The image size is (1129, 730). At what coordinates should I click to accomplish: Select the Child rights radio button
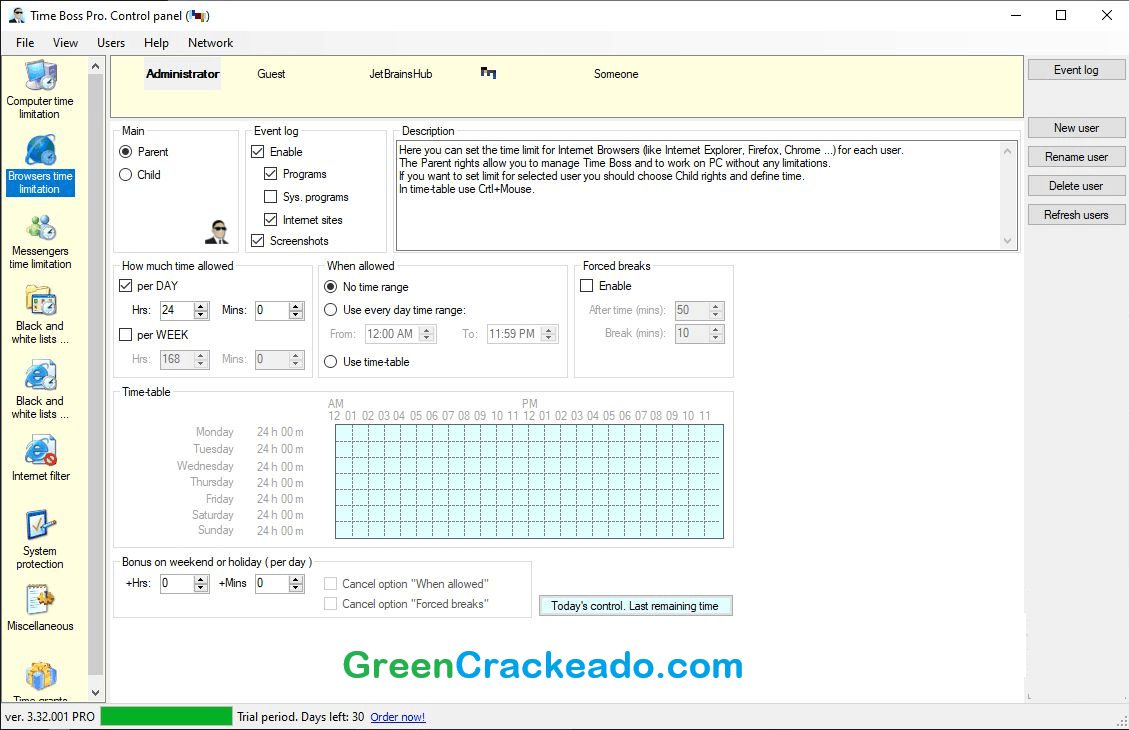(x=124, y=174)
